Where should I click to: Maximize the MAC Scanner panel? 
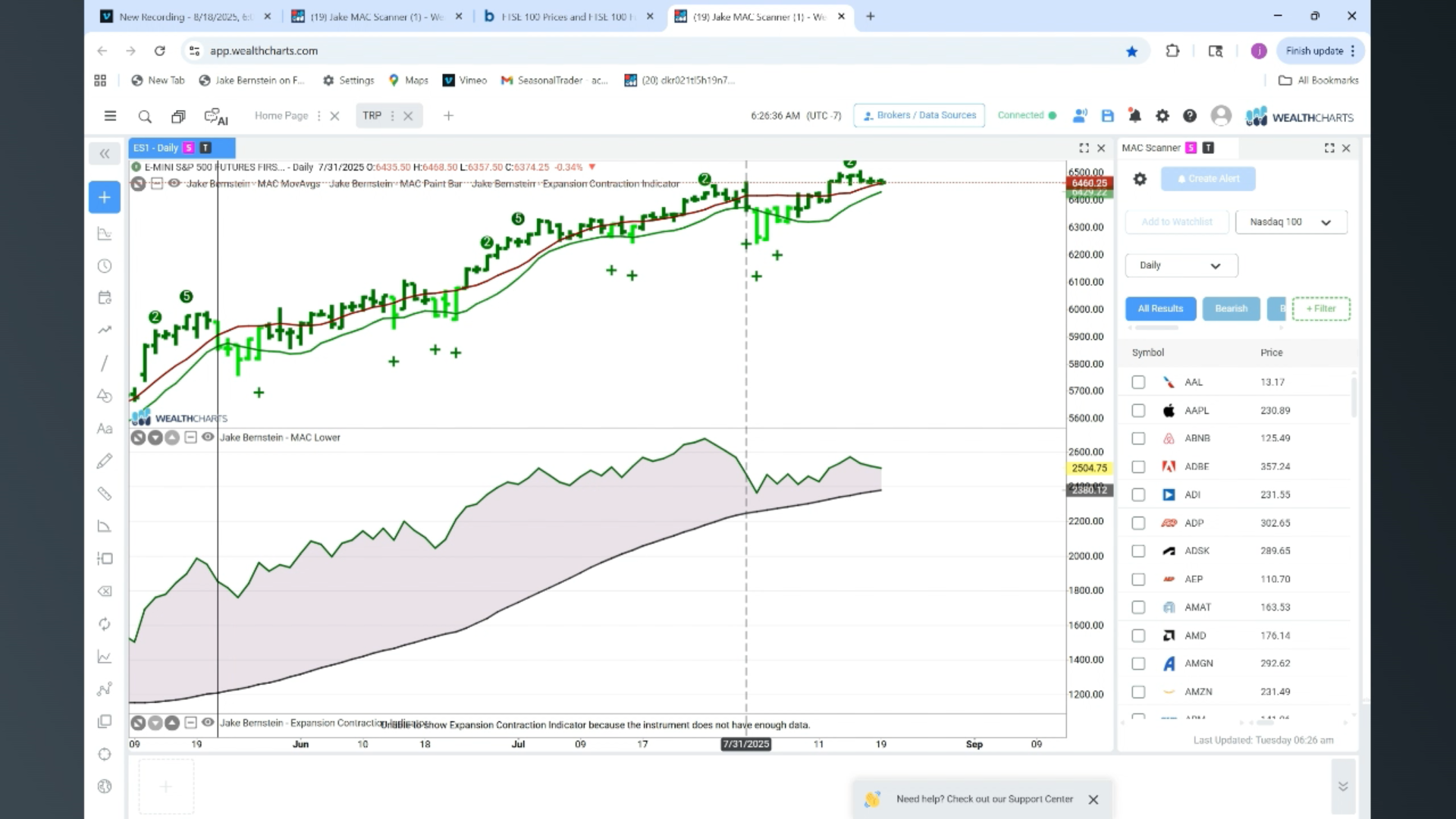coord(1329,148)
